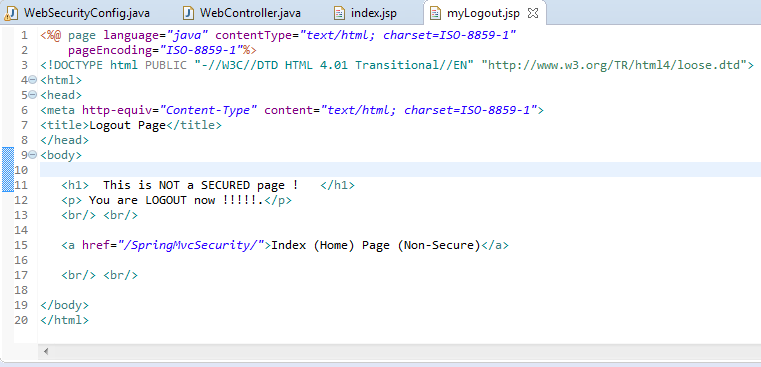Collapse the html tag fold on line 4
Viewport: 761px width, 367px height.
pyautogui.click(x=33, y=80)
